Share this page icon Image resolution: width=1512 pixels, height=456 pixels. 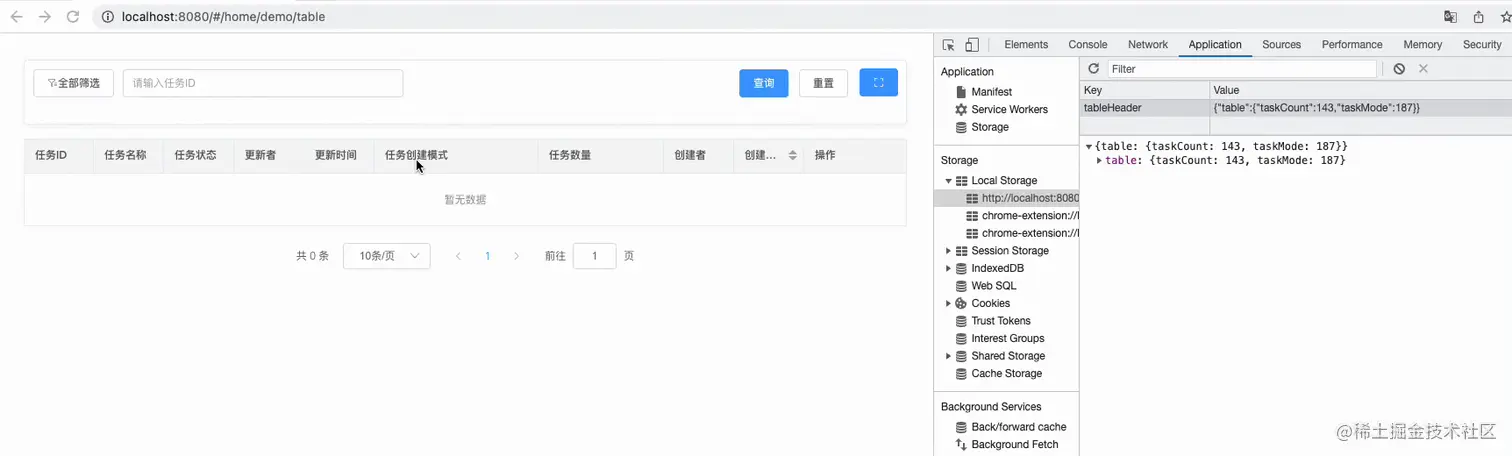click(1478, 17)
